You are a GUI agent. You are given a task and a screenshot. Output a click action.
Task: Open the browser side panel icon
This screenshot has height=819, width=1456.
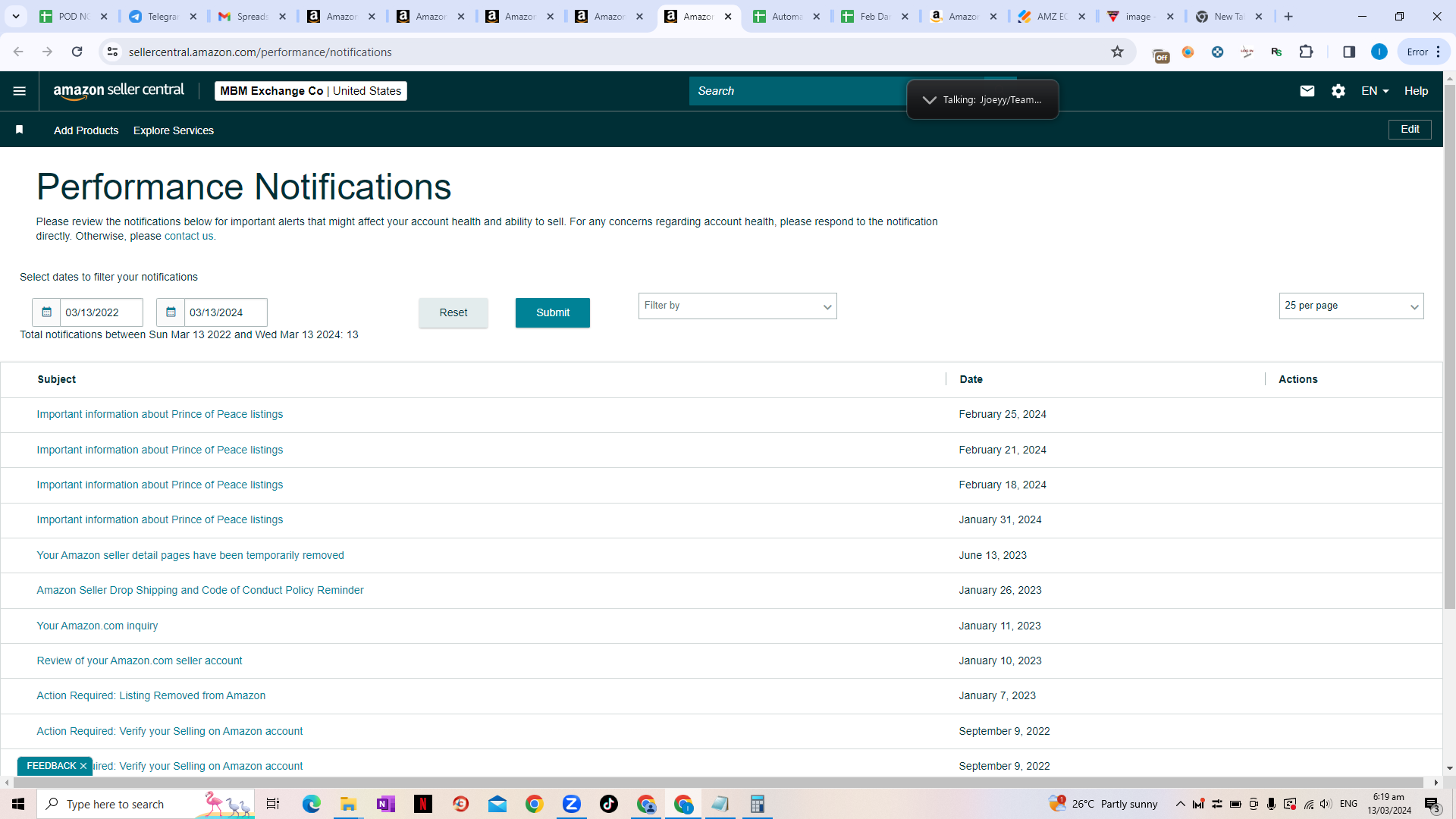pos(1349,52)
